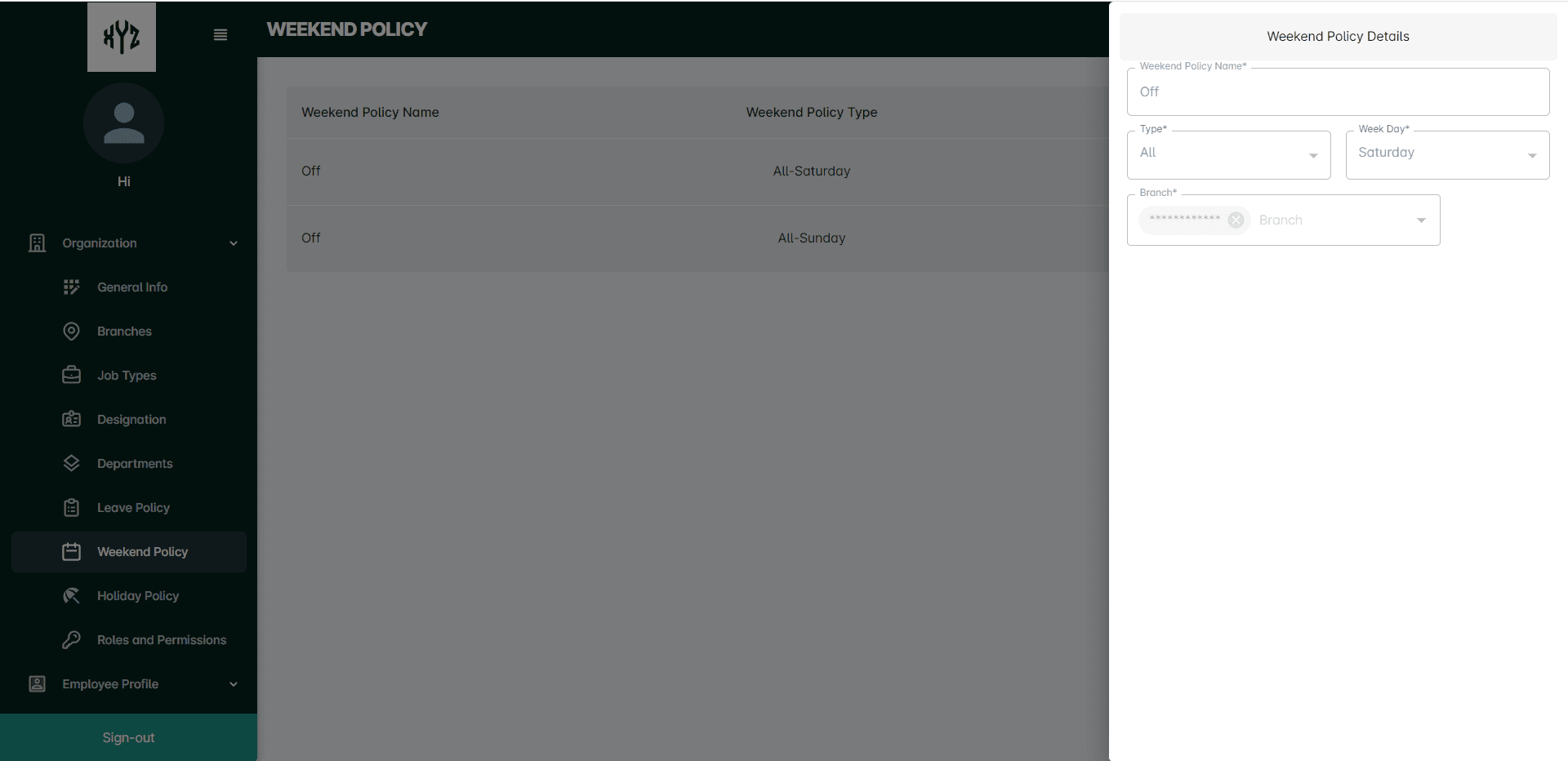The height and width of the screenshot is (761, 1568).
Task: Expand the Employee Profile section
Action: click(x=234, y=684)
